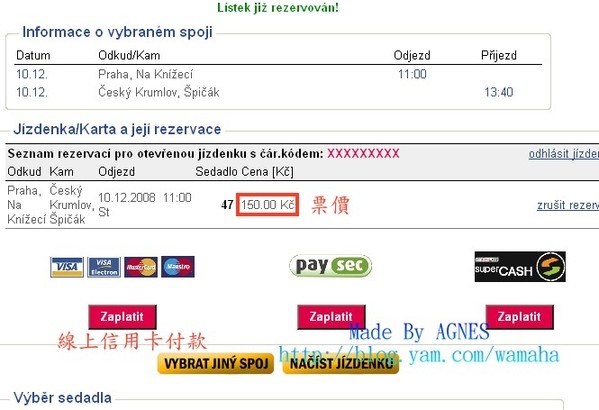Choose the MasterCard payment logo
Viewport: 599px width, 410px height.
click(141, 267)
